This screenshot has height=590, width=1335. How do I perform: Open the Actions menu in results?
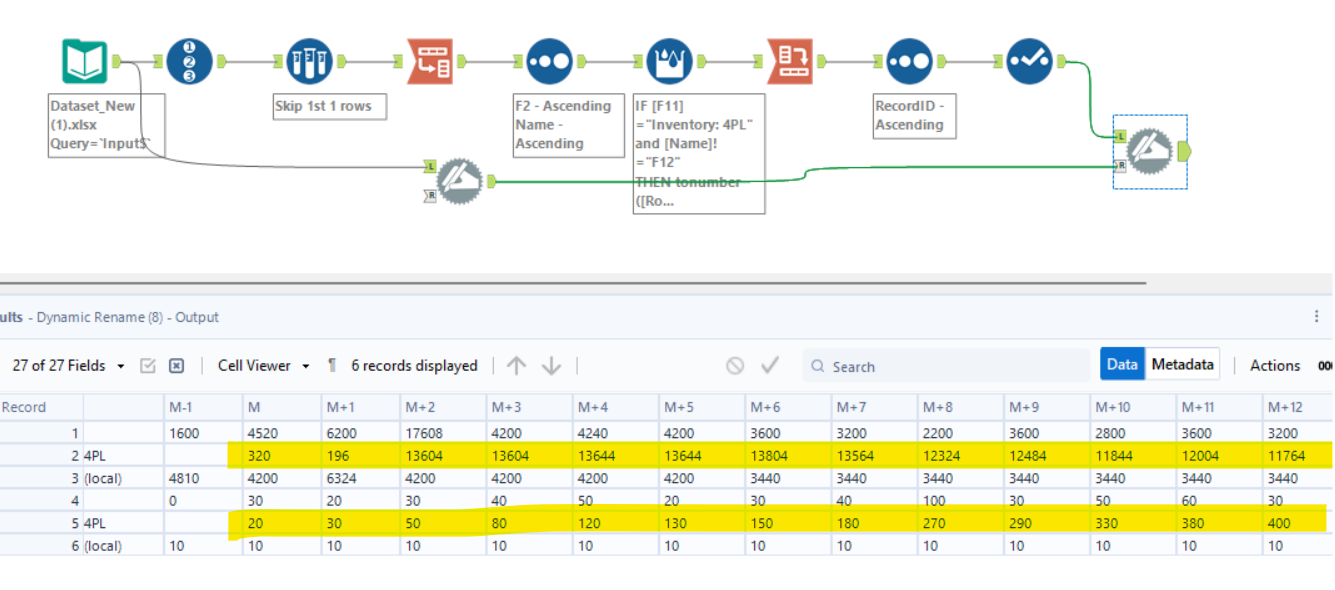[1275, 366]
